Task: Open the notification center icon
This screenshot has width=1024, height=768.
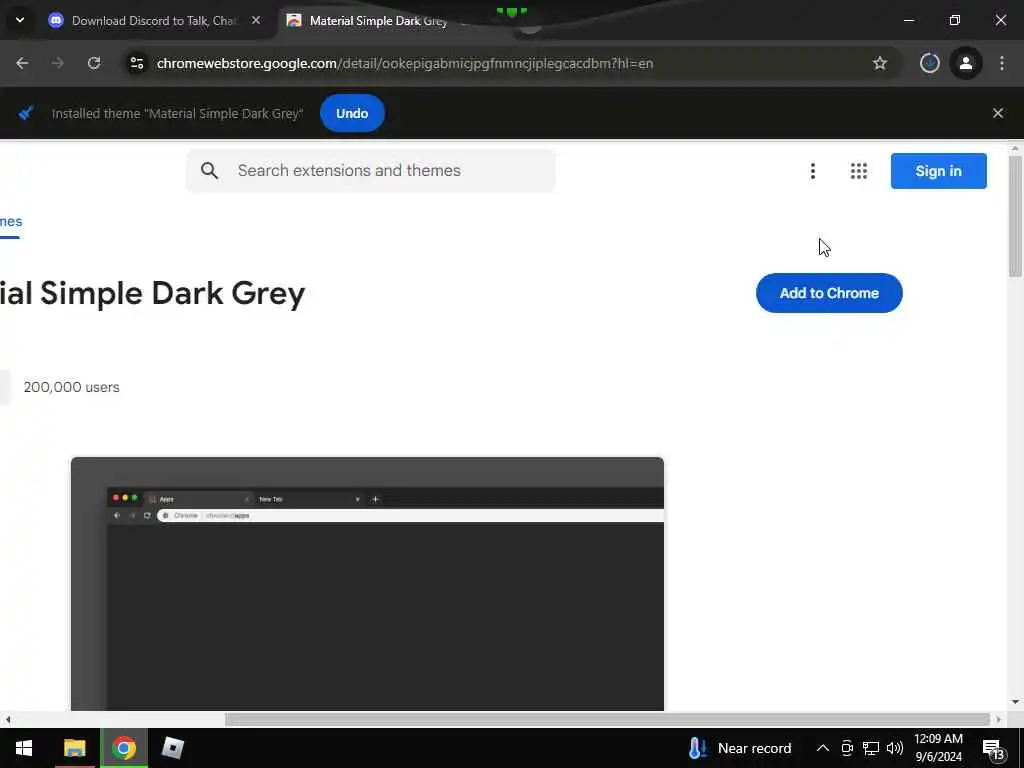Action: coord(994,748)
